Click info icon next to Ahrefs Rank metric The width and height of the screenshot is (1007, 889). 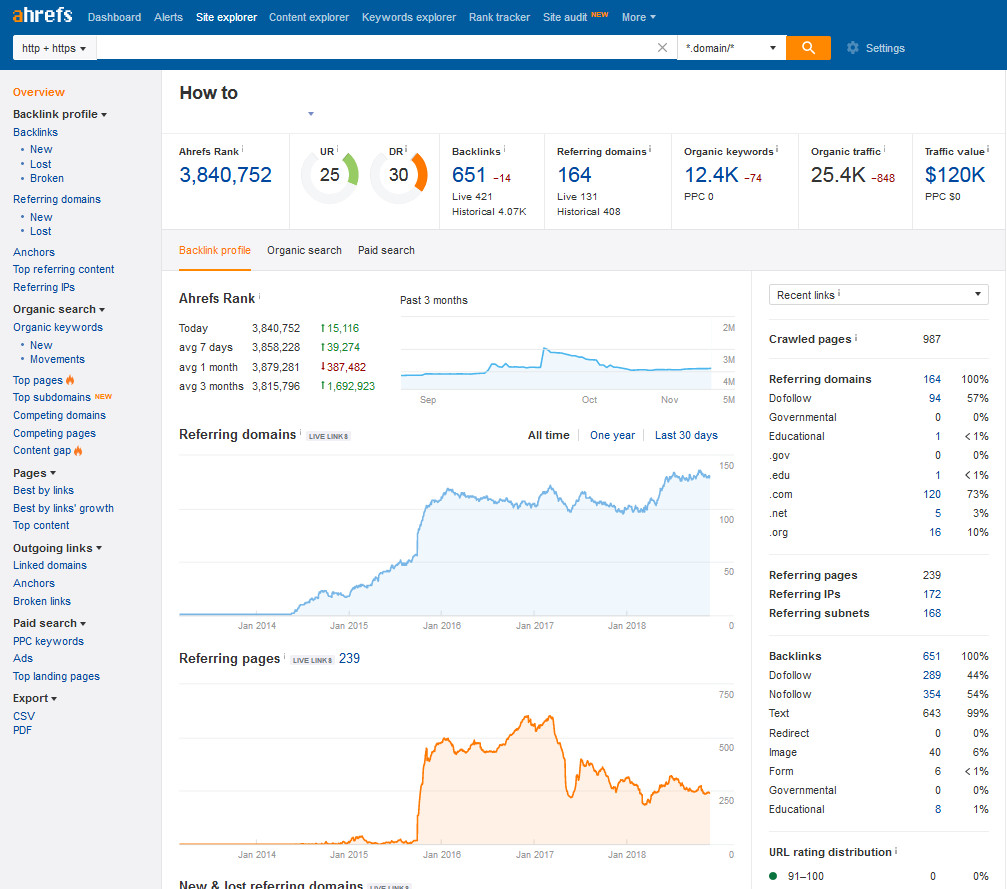coord(242,149)
